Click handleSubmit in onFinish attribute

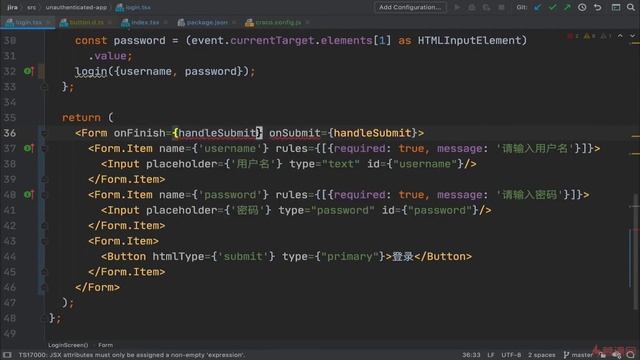point(217,133)
